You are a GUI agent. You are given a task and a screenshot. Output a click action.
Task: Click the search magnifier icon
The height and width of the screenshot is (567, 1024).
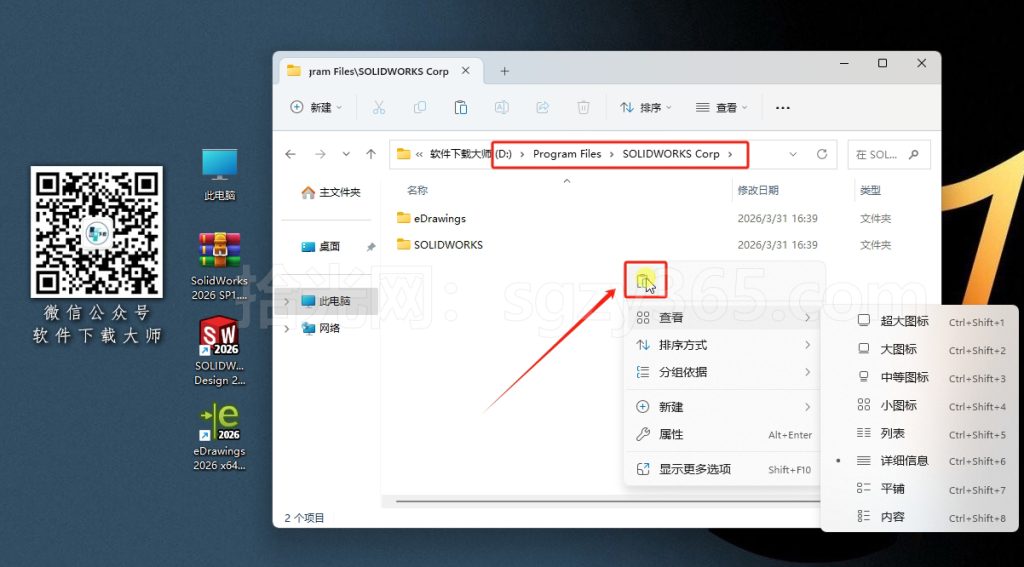tap(913, 155)
